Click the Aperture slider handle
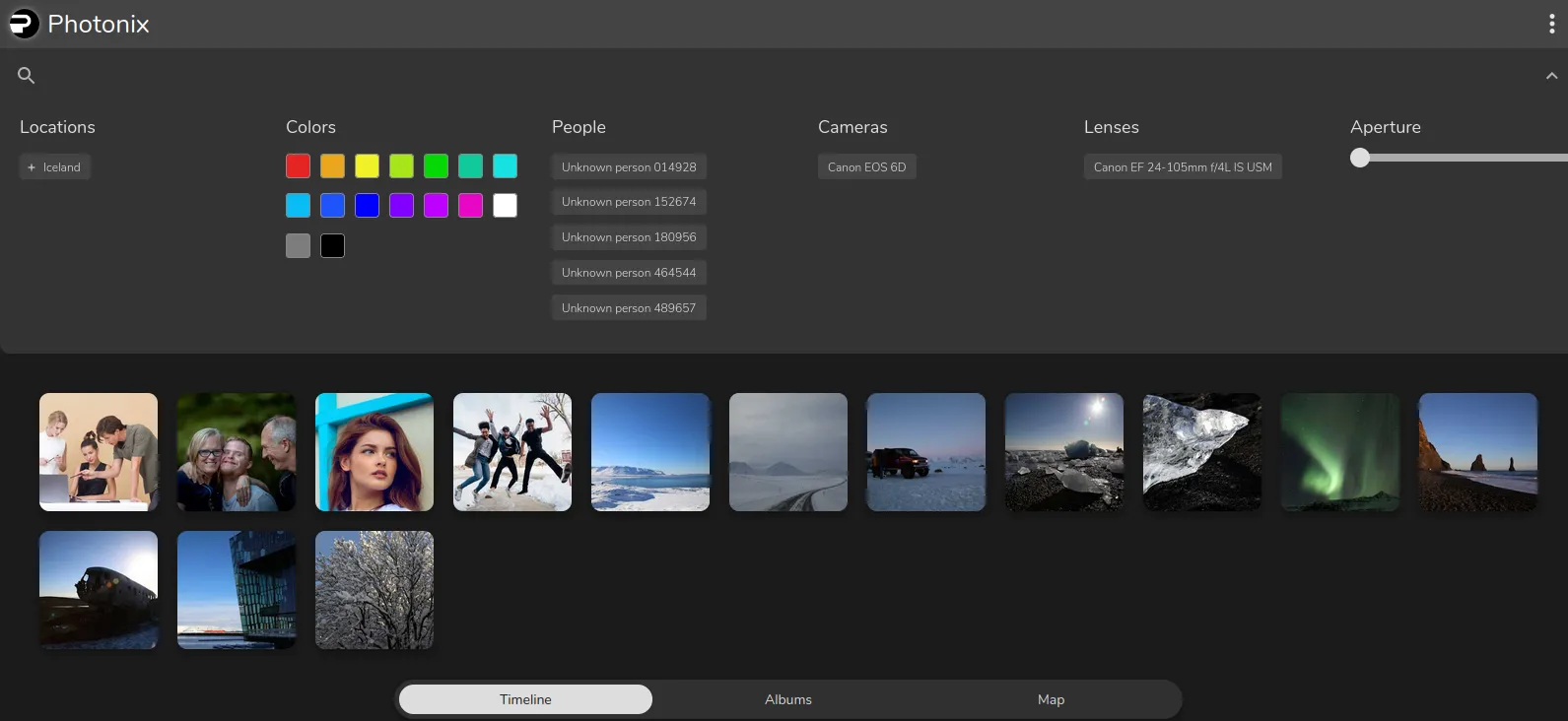 coord(1360,158)
